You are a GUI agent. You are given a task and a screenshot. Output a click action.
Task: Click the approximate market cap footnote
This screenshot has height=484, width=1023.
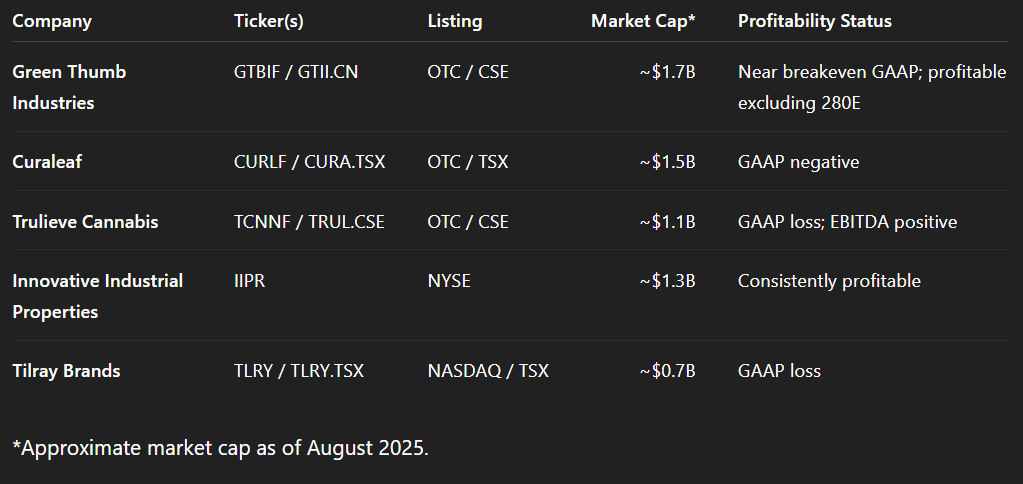tap(221, 448)
